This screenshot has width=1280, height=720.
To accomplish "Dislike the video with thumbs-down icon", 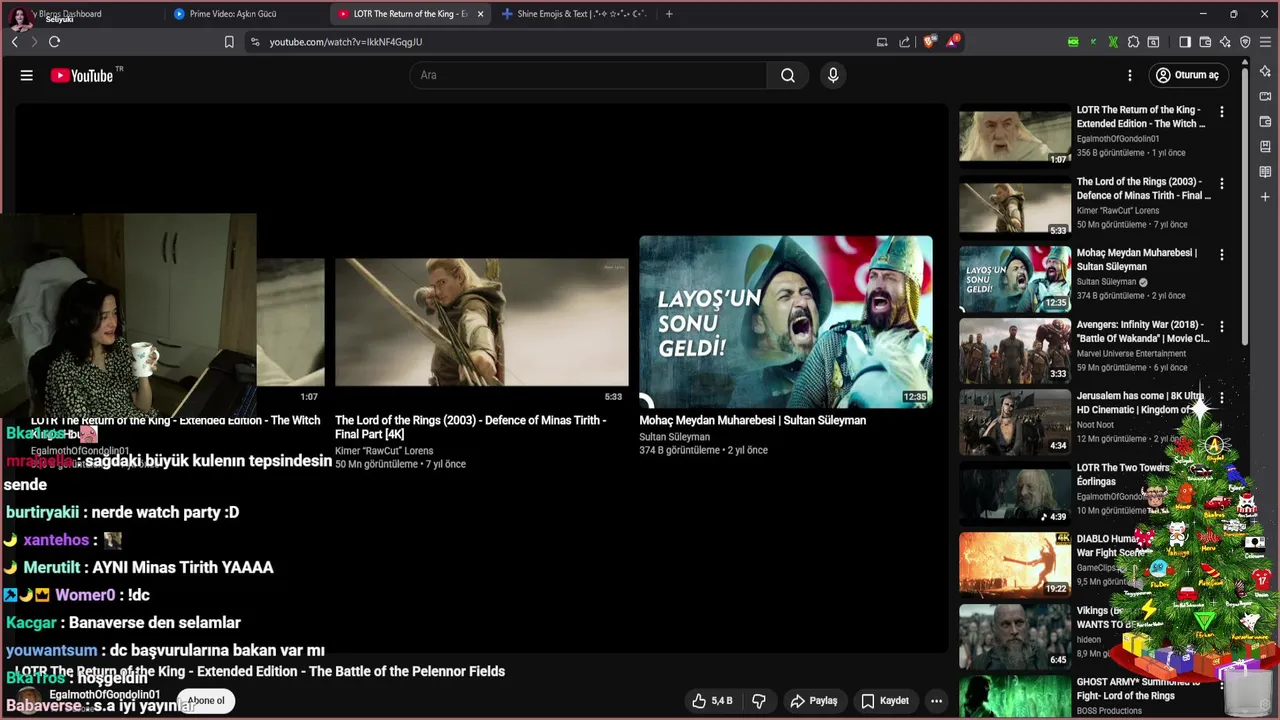I will 759,701.
